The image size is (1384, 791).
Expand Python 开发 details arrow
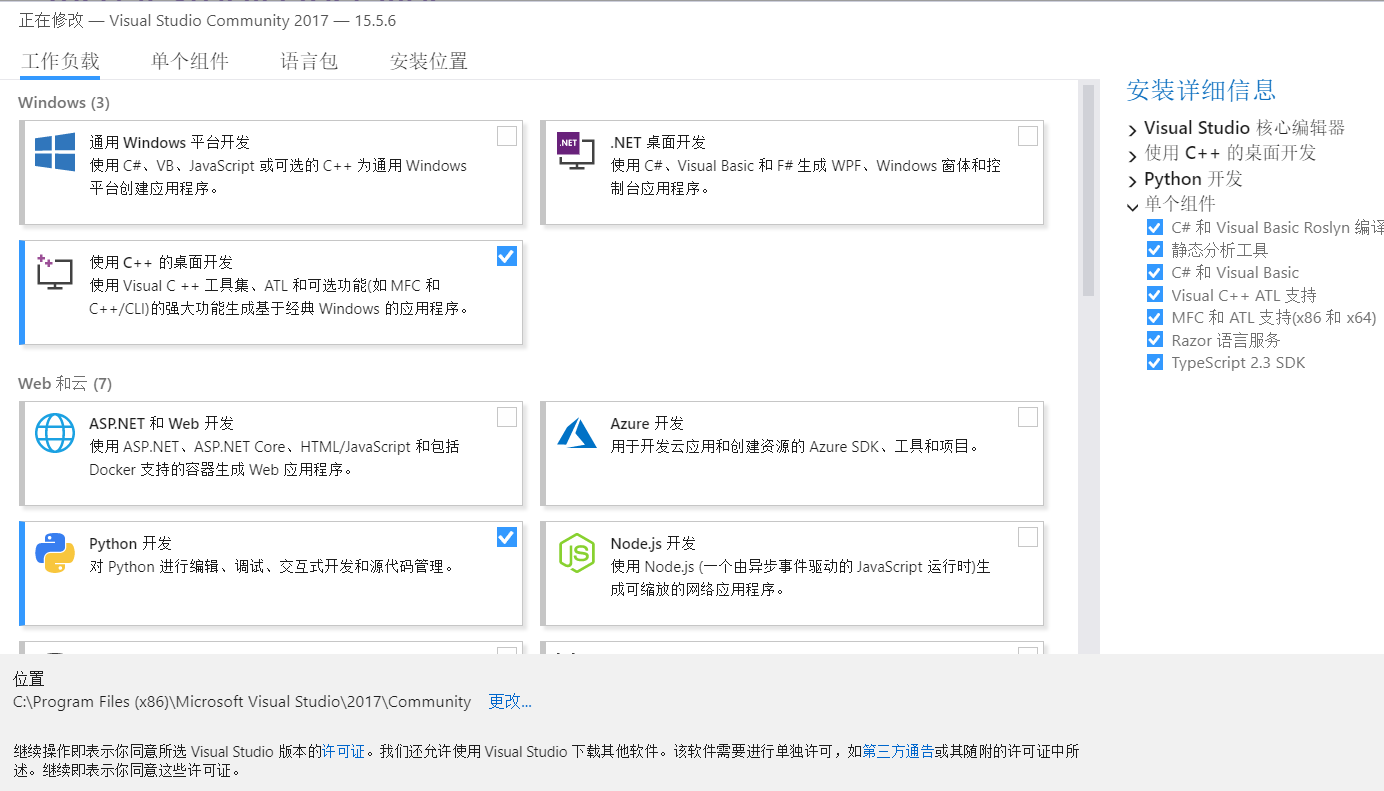pos(1132,182)
